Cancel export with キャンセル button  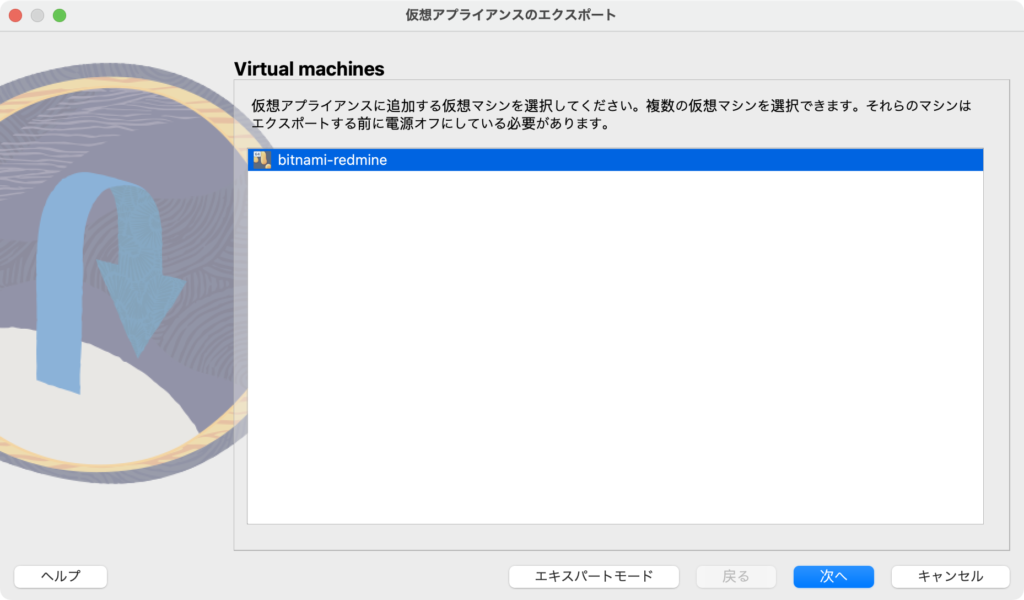(950, 576)
